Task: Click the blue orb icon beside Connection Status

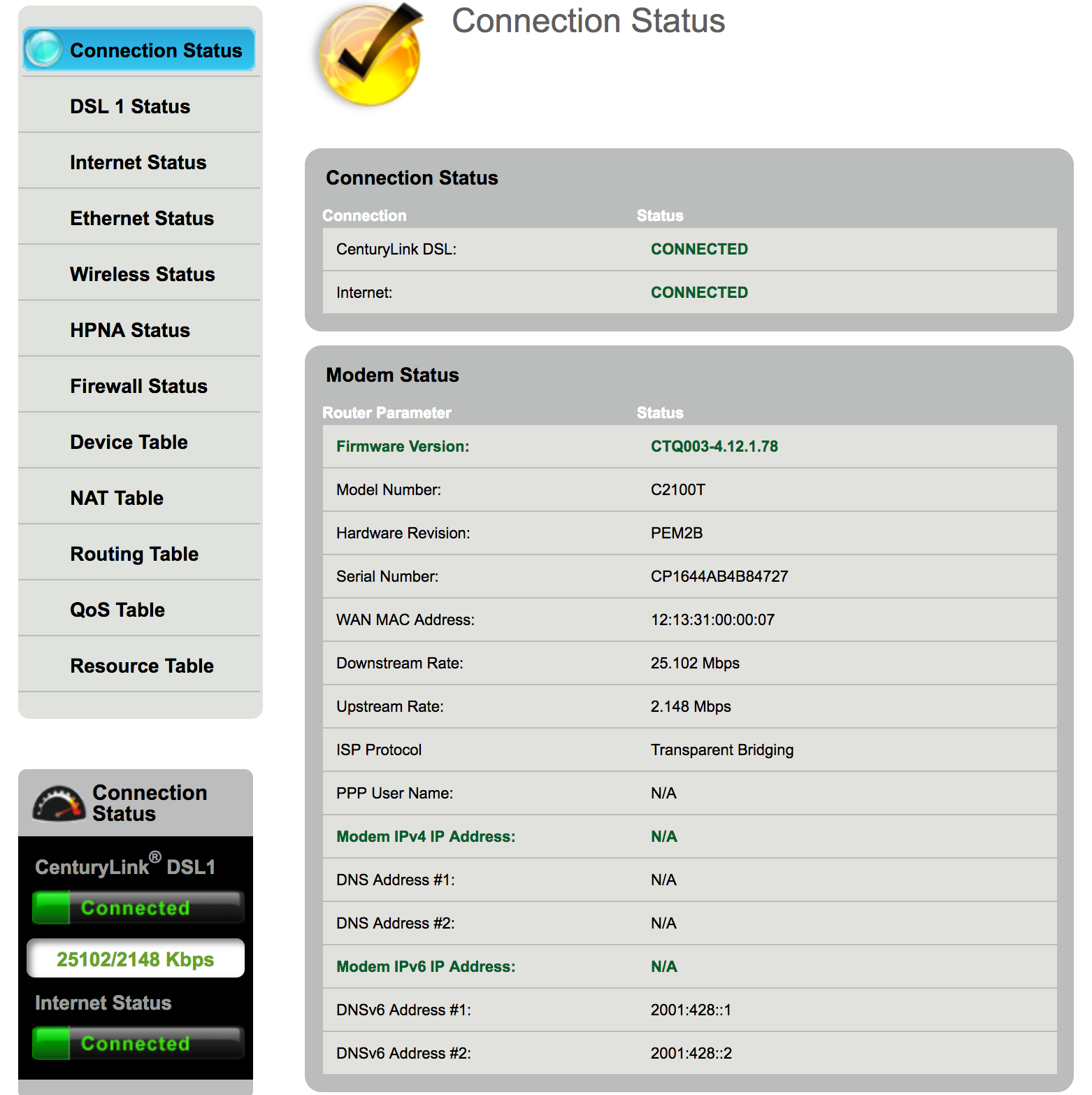Action: tap(43, 50)
